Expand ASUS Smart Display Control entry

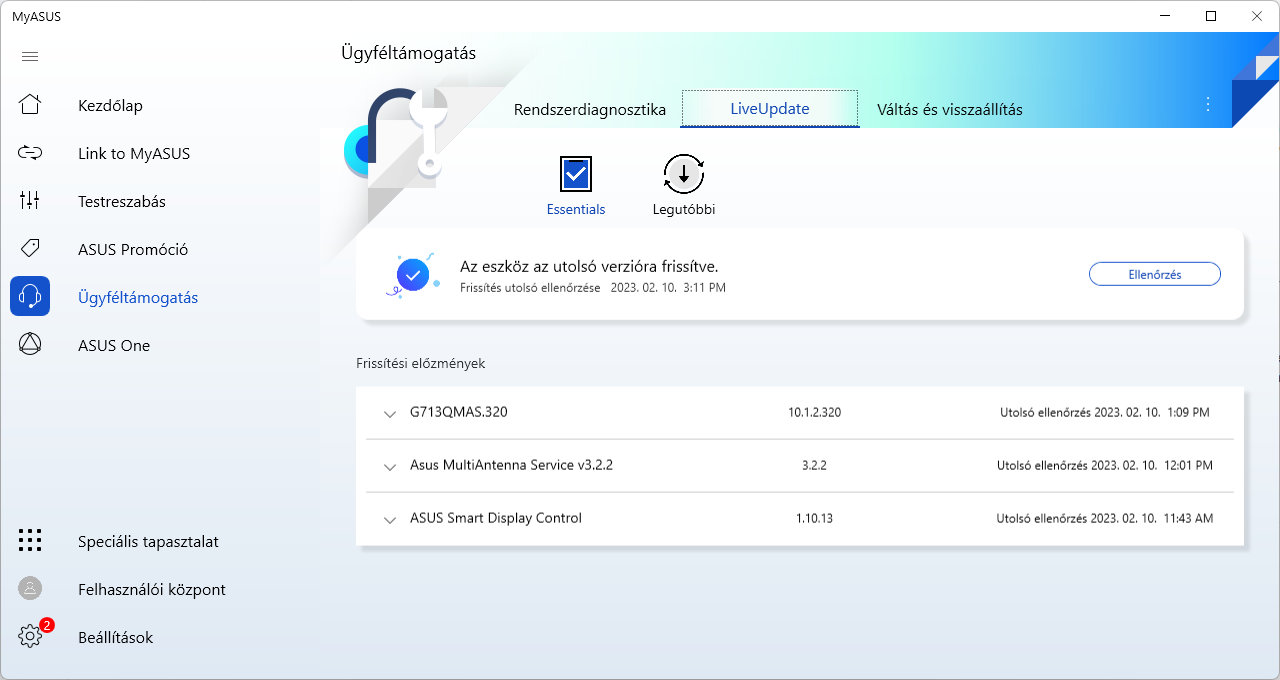tap(389, 519)
